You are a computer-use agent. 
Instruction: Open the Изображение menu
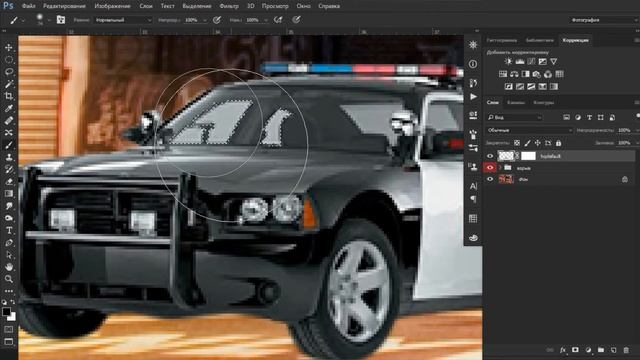(112, 6)
